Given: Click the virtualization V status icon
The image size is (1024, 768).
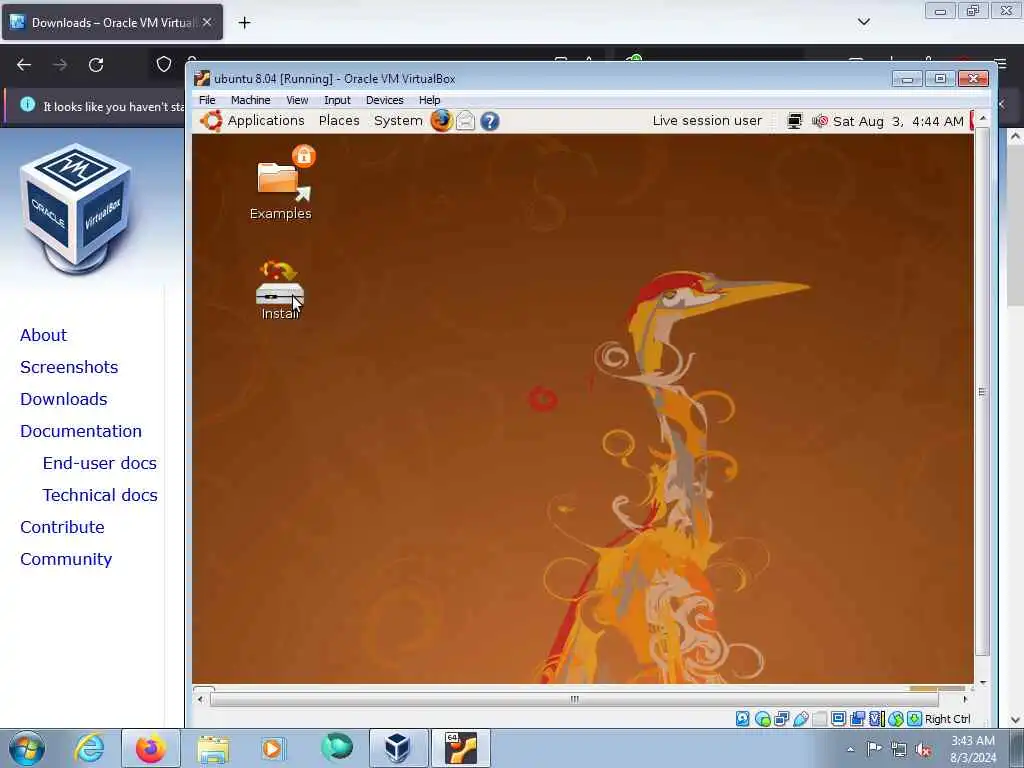Looking at the screenshot, I should coord(876,719).
